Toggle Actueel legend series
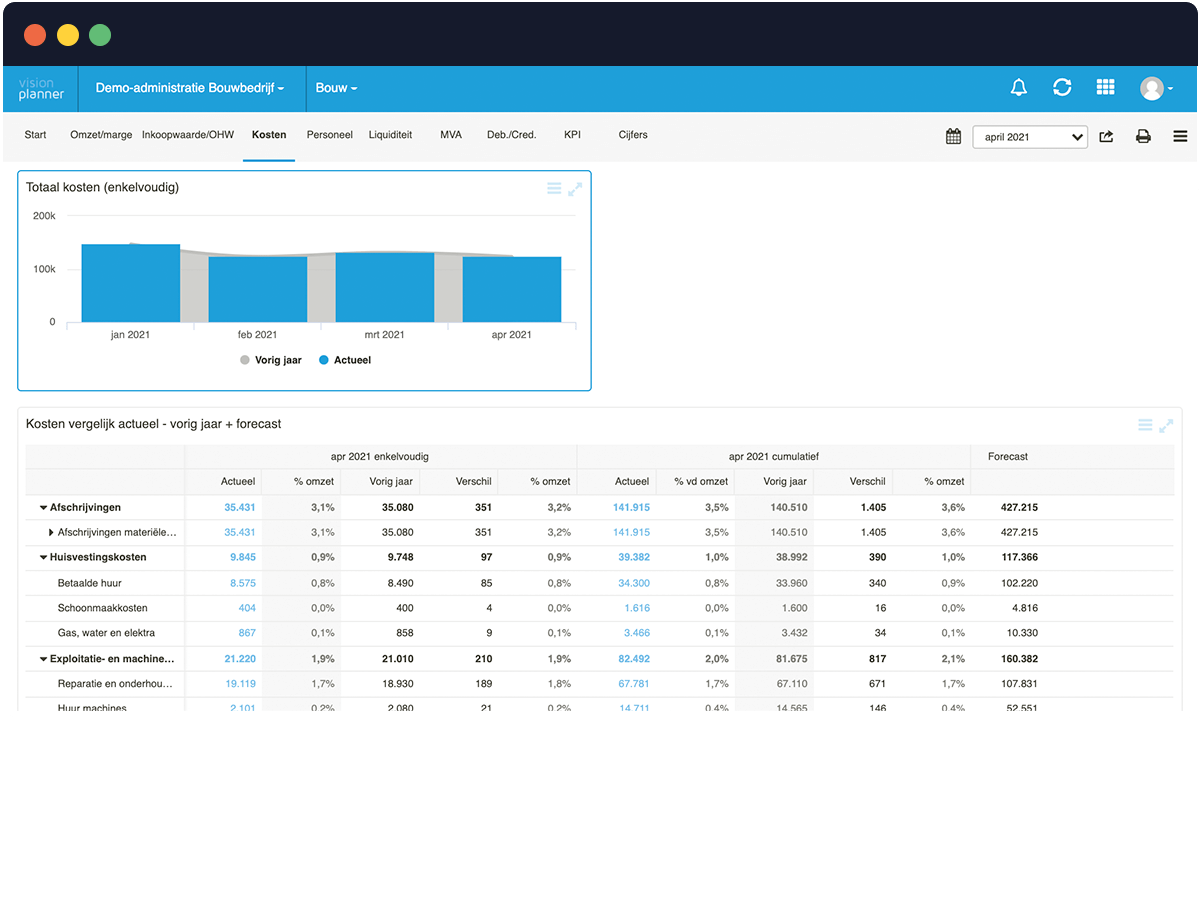The image size is (1200, 900). coord(344,360)
